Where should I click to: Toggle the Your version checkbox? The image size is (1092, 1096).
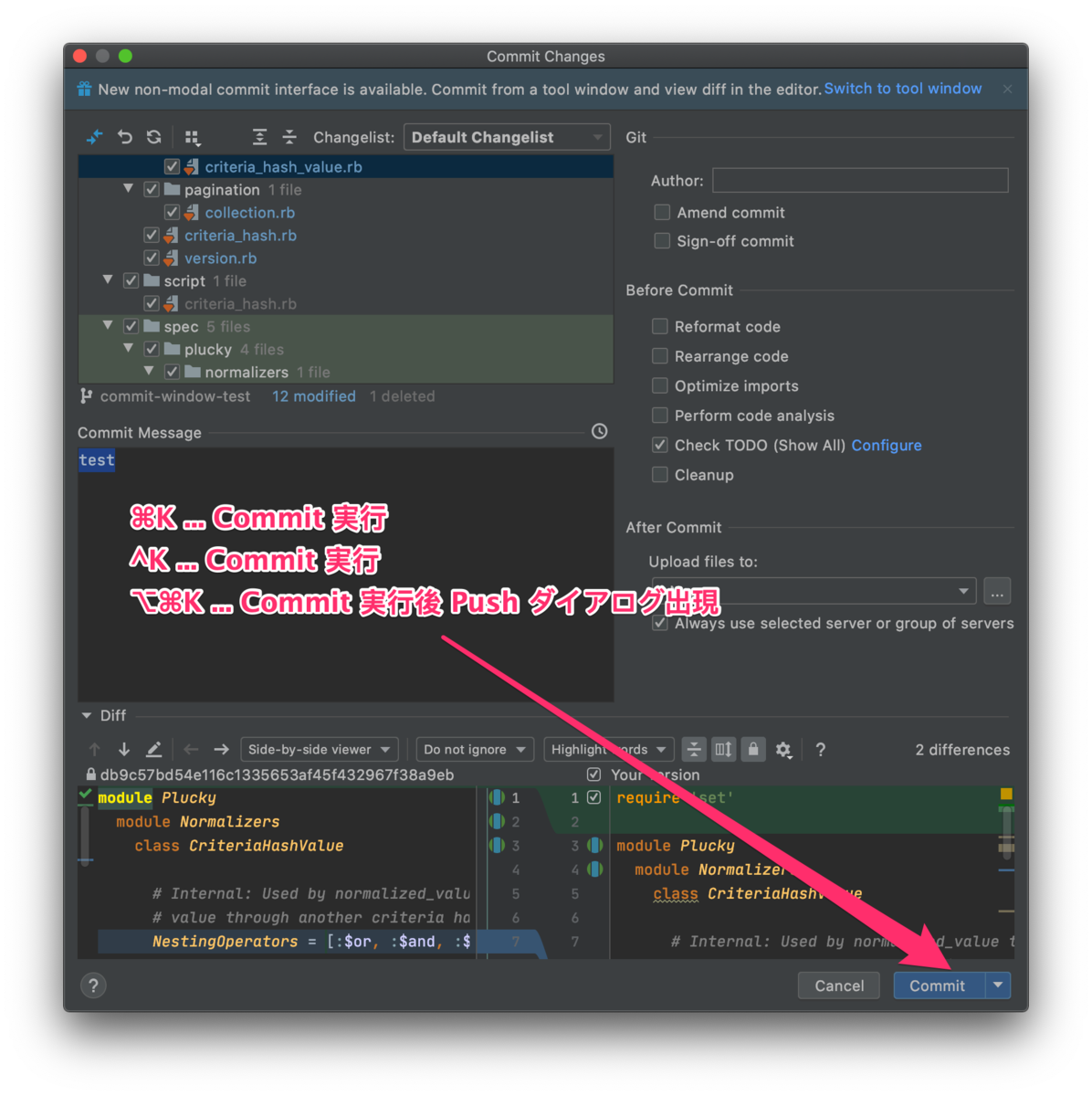(594, 775)
